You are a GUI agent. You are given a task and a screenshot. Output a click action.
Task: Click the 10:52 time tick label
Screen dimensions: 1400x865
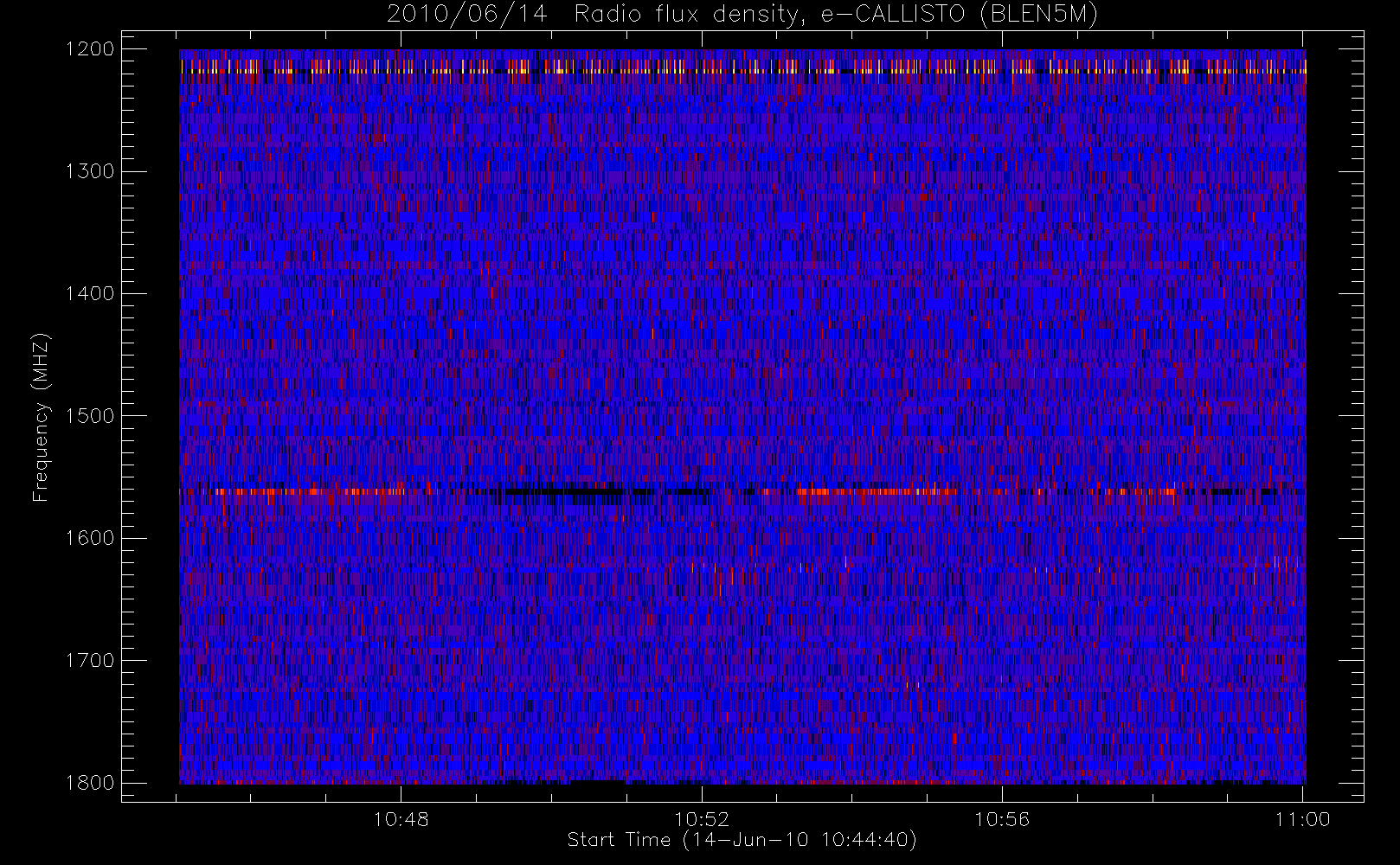(702, 819)
